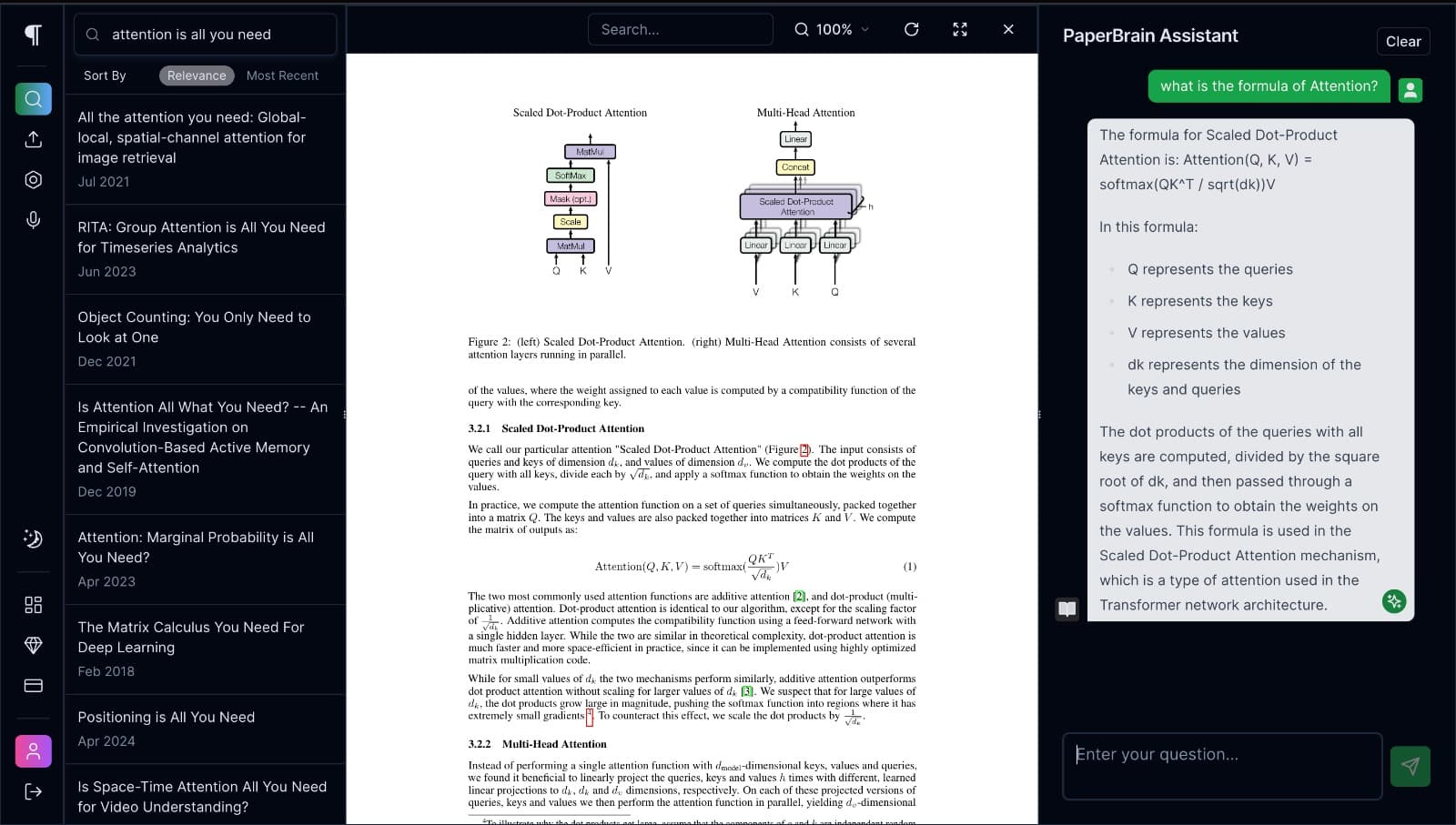Image resolution: width=1456 pixels, height=825 pixels.
Task: Send the question with paper plane button
Action: [1410, 766]
